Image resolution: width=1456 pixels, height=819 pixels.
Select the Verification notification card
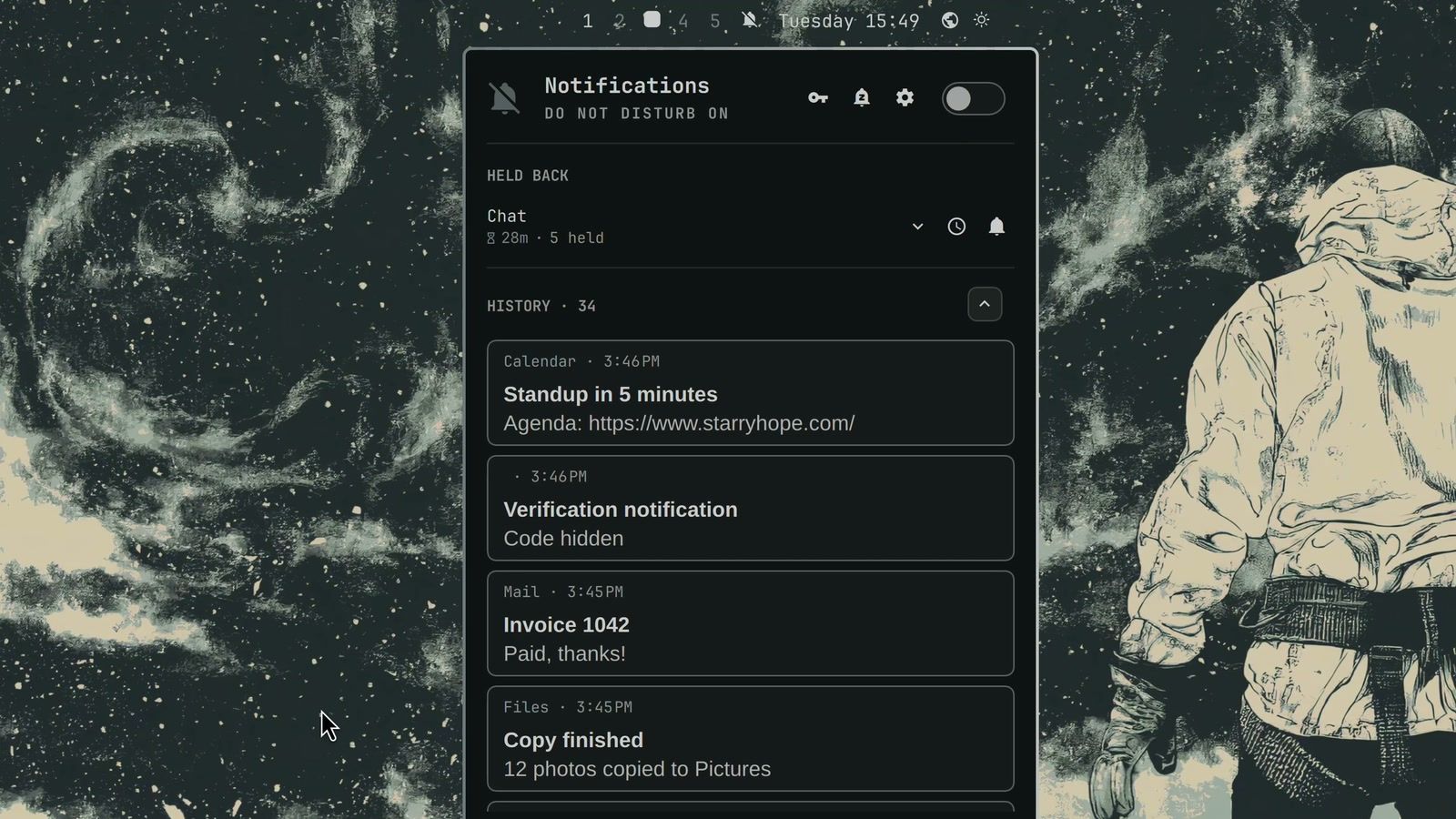coord(751,509)
